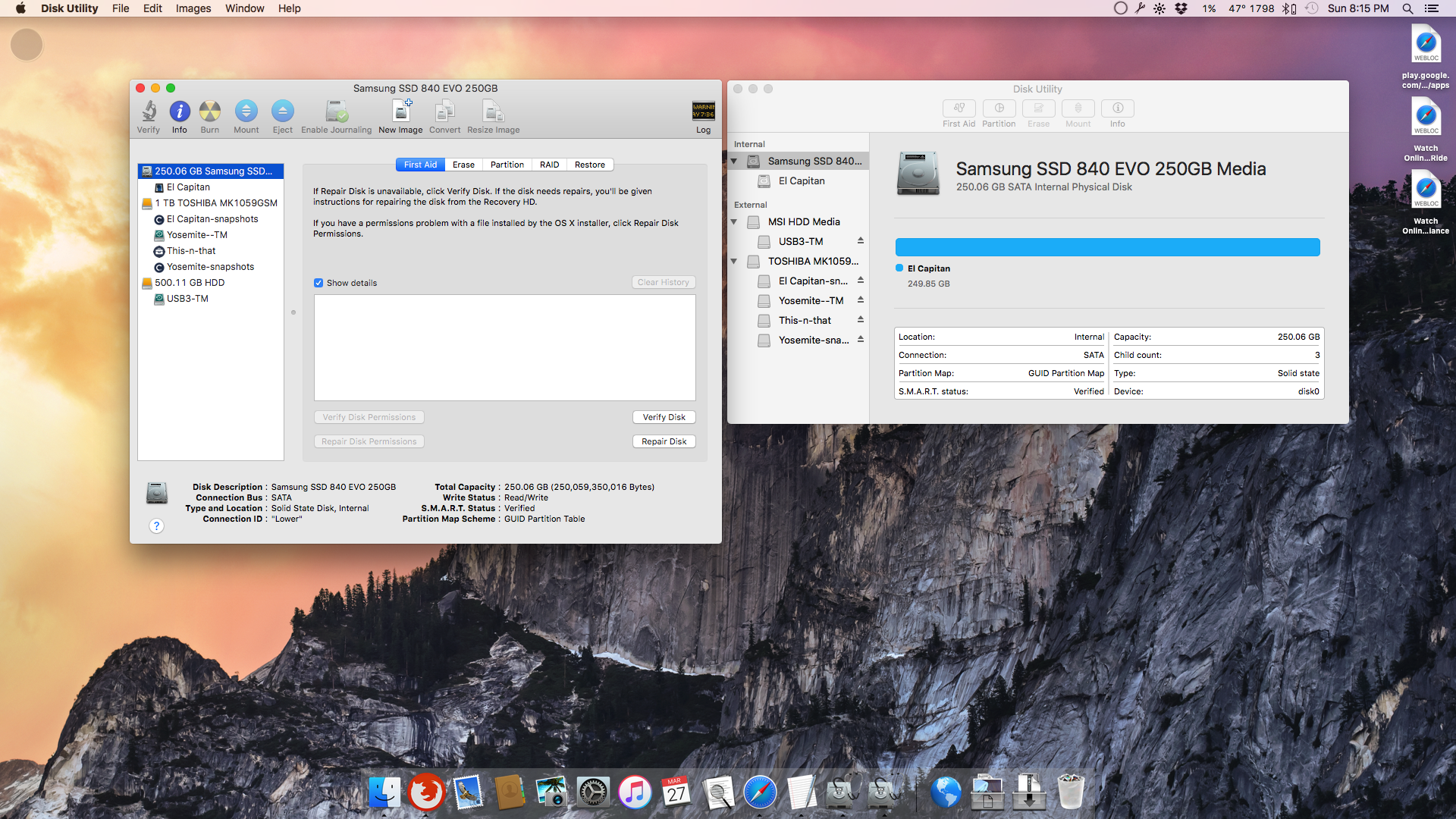Open the Log viewer icon
Image resolution: width=1456 pixels, height=819 pixels.
(x=703, y=111)
